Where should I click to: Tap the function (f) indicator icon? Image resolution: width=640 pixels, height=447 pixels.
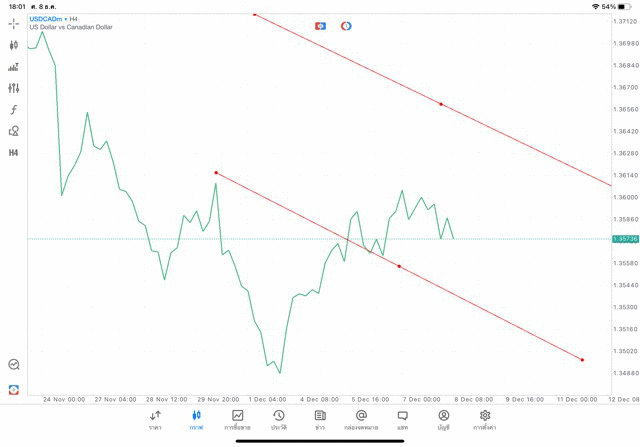pyautogui.click(x=14, y=110)
